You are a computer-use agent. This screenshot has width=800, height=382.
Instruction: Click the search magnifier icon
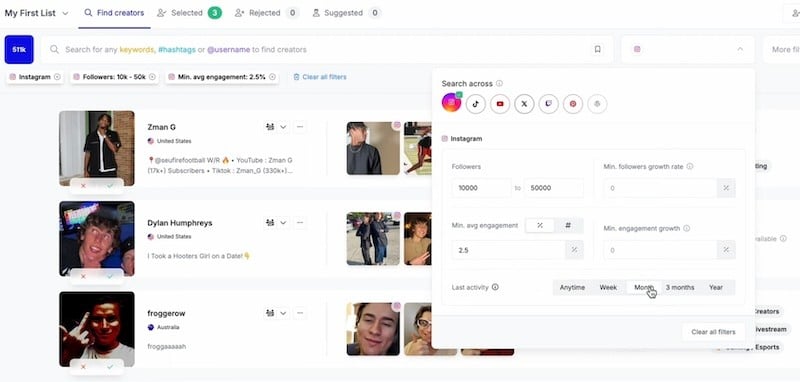[x=54, y=49]
